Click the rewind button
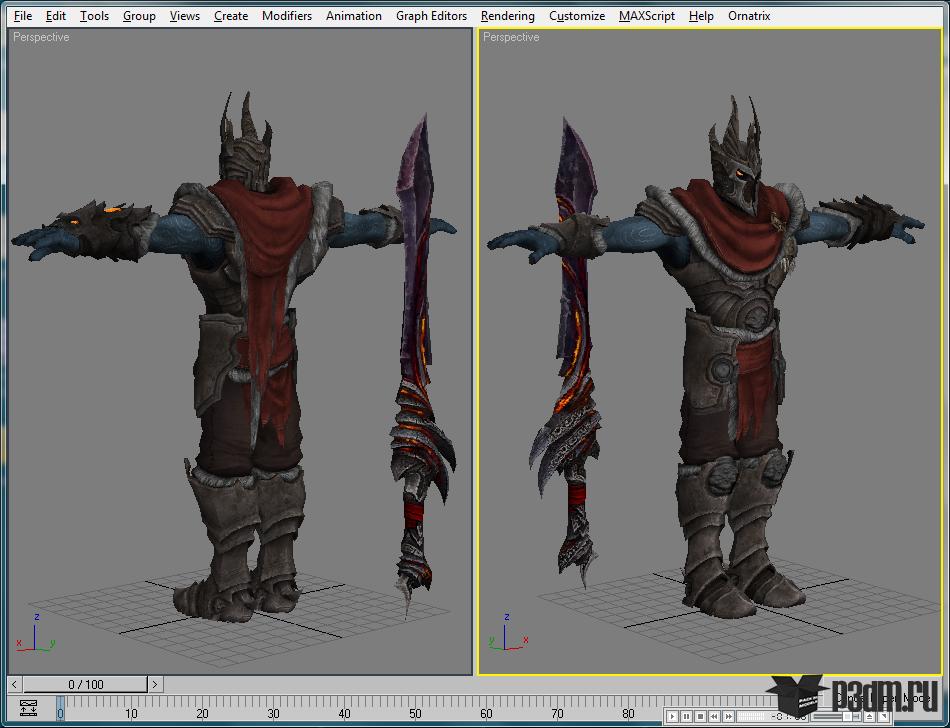 click(x=714, y=716)
